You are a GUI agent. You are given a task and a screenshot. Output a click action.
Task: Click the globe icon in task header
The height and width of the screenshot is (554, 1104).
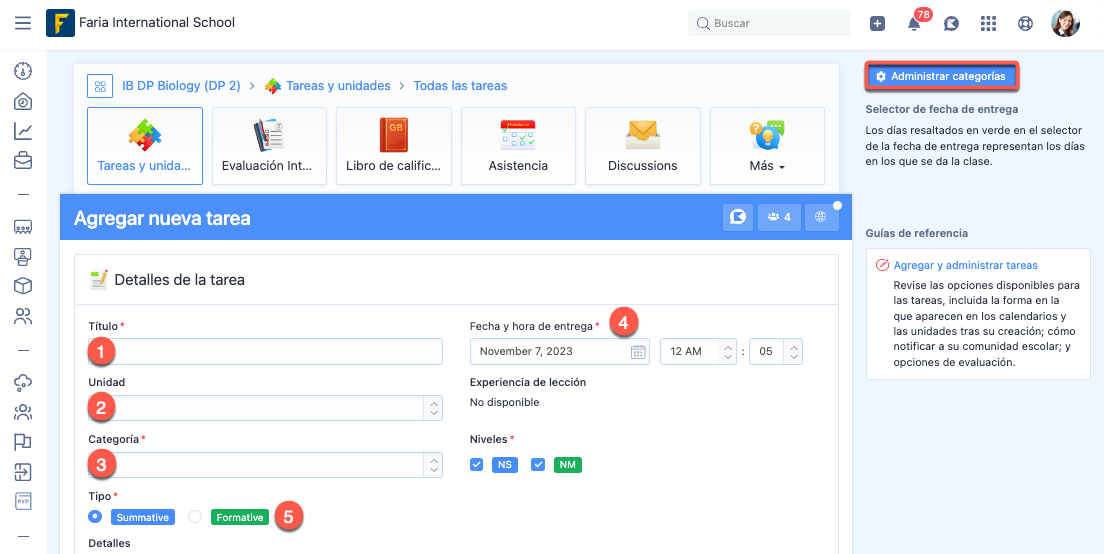820,217
